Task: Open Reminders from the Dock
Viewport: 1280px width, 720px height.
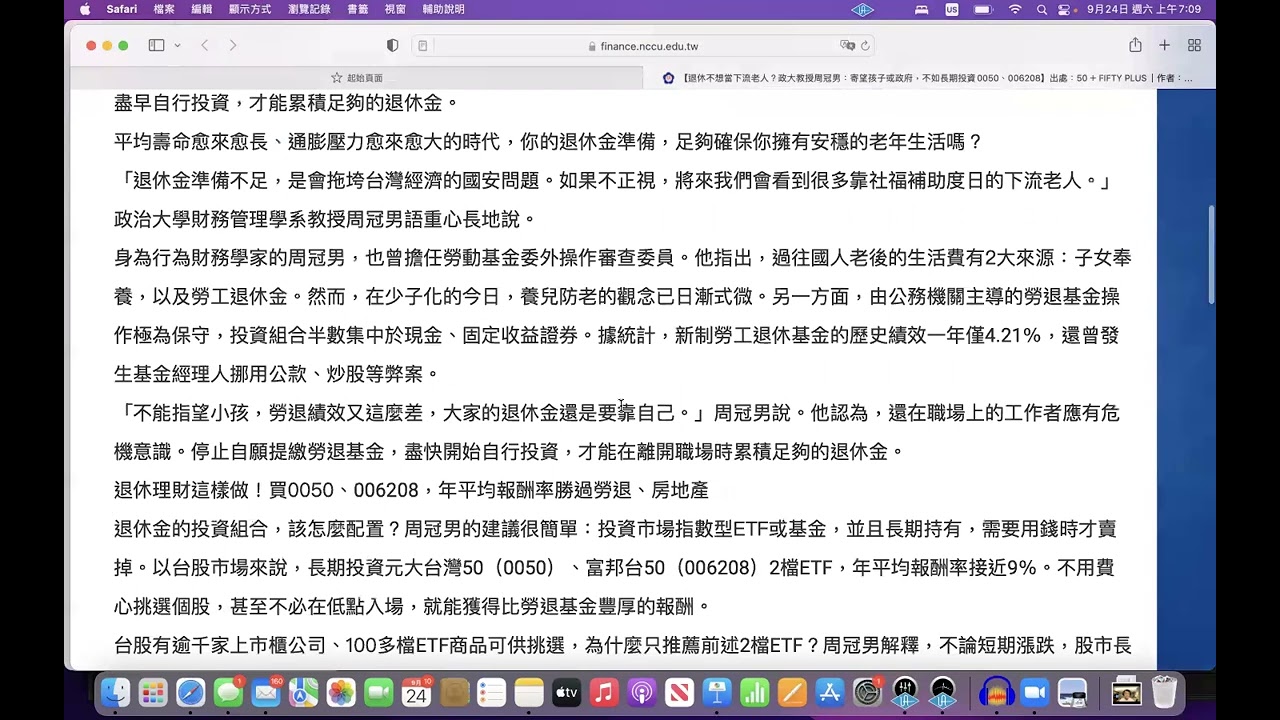Action: click(x=491, y=692)
